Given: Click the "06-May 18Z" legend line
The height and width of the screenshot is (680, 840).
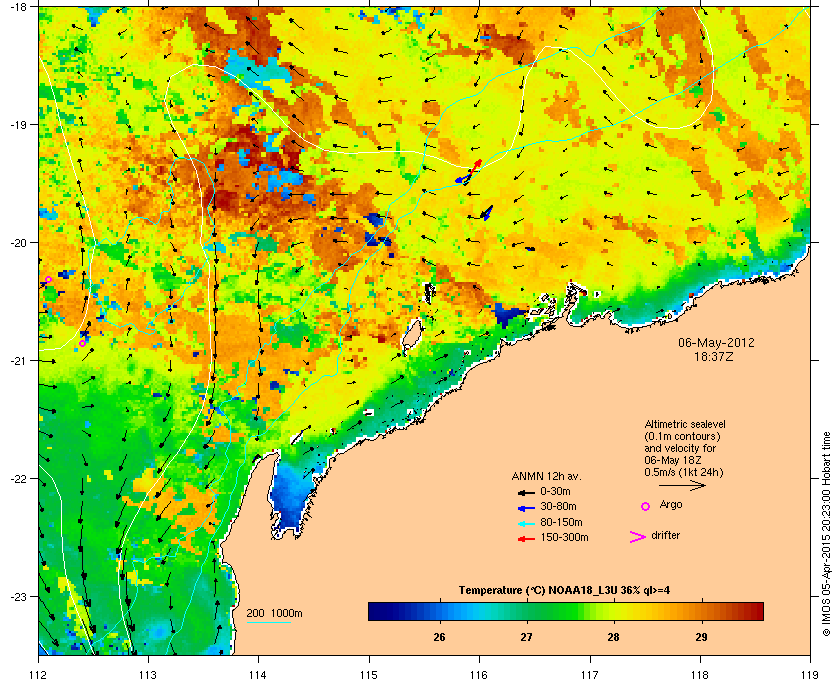Looking at the screenshot, I should click(673, 460).
